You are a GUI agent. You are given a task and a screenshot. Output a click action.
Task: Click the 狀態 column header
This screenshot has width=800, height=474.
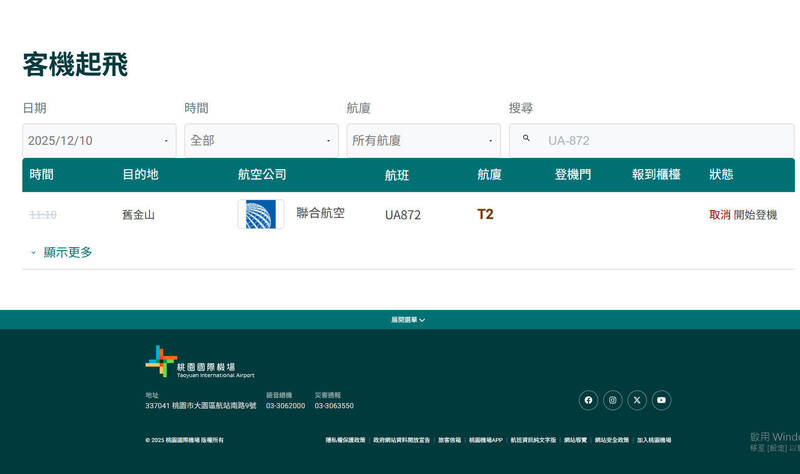[721, 174]
